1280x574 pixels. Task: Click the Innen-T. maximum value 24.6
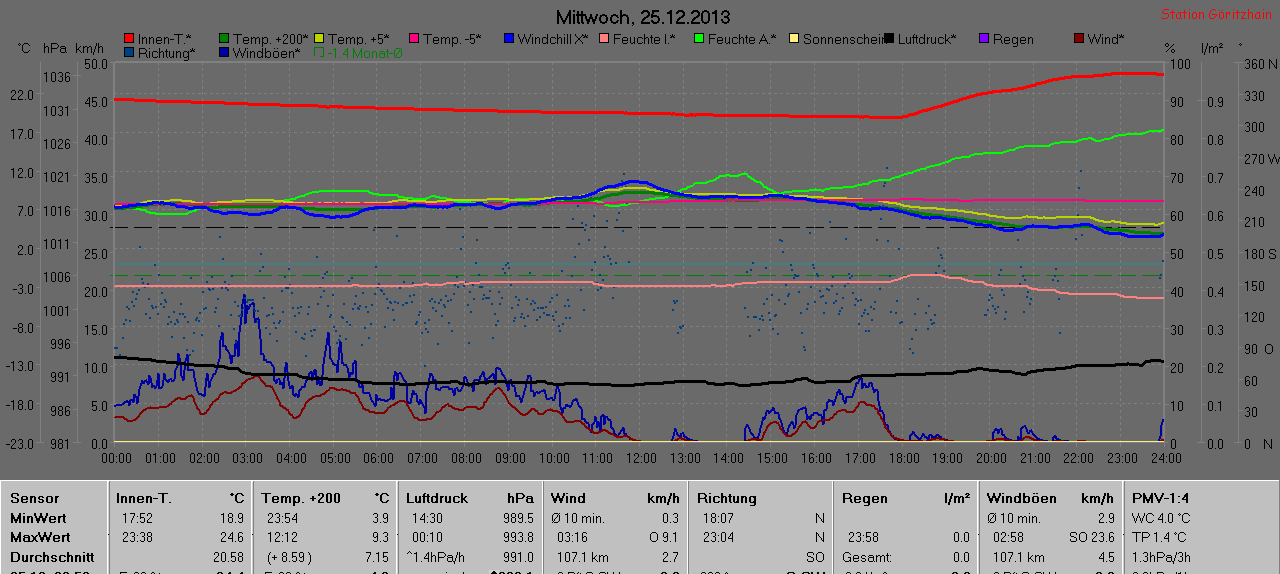coord(232,537)
